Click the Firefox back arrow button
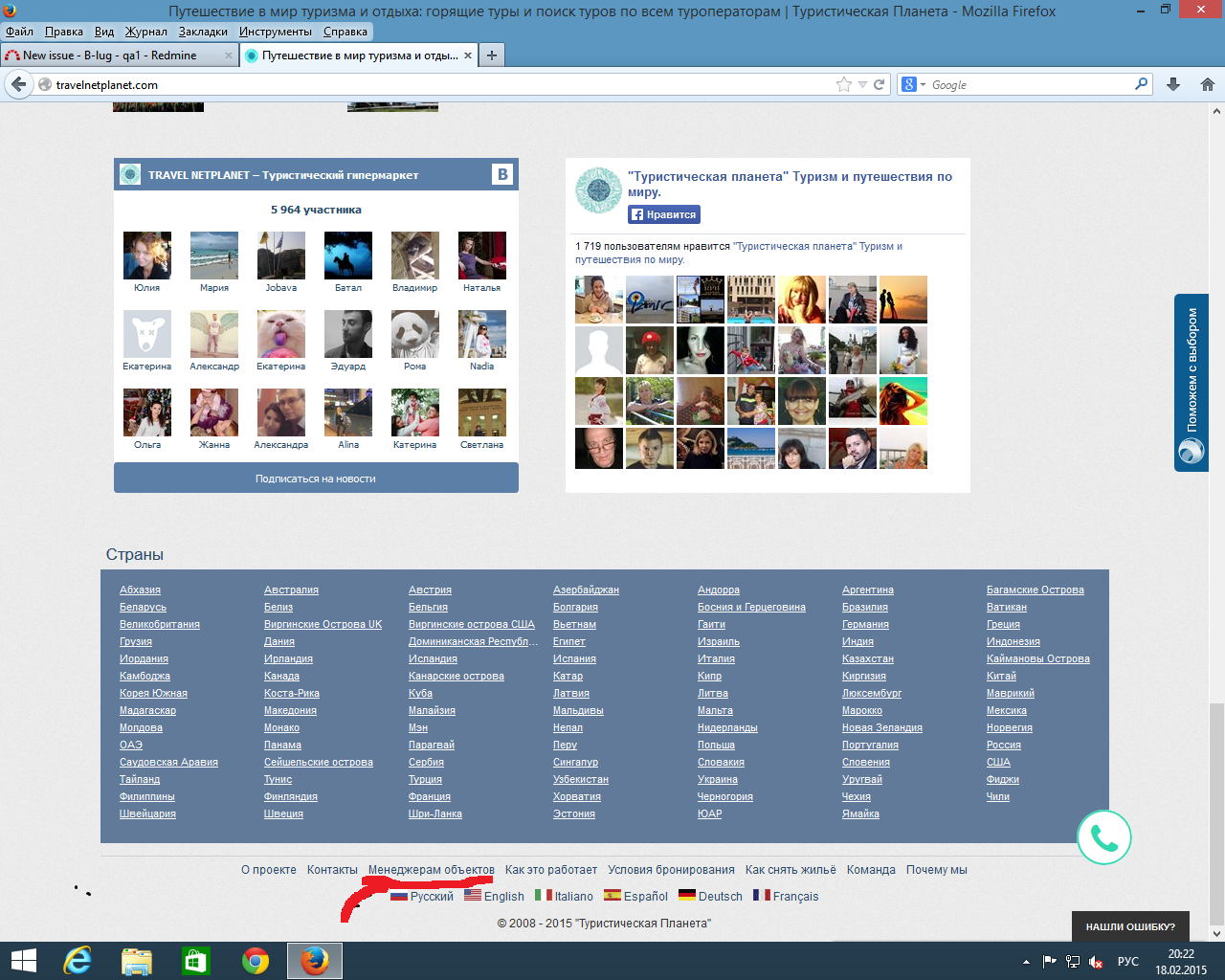This screenshot has height=980, width=1225. pyautogui.click(x=18, y=84)
